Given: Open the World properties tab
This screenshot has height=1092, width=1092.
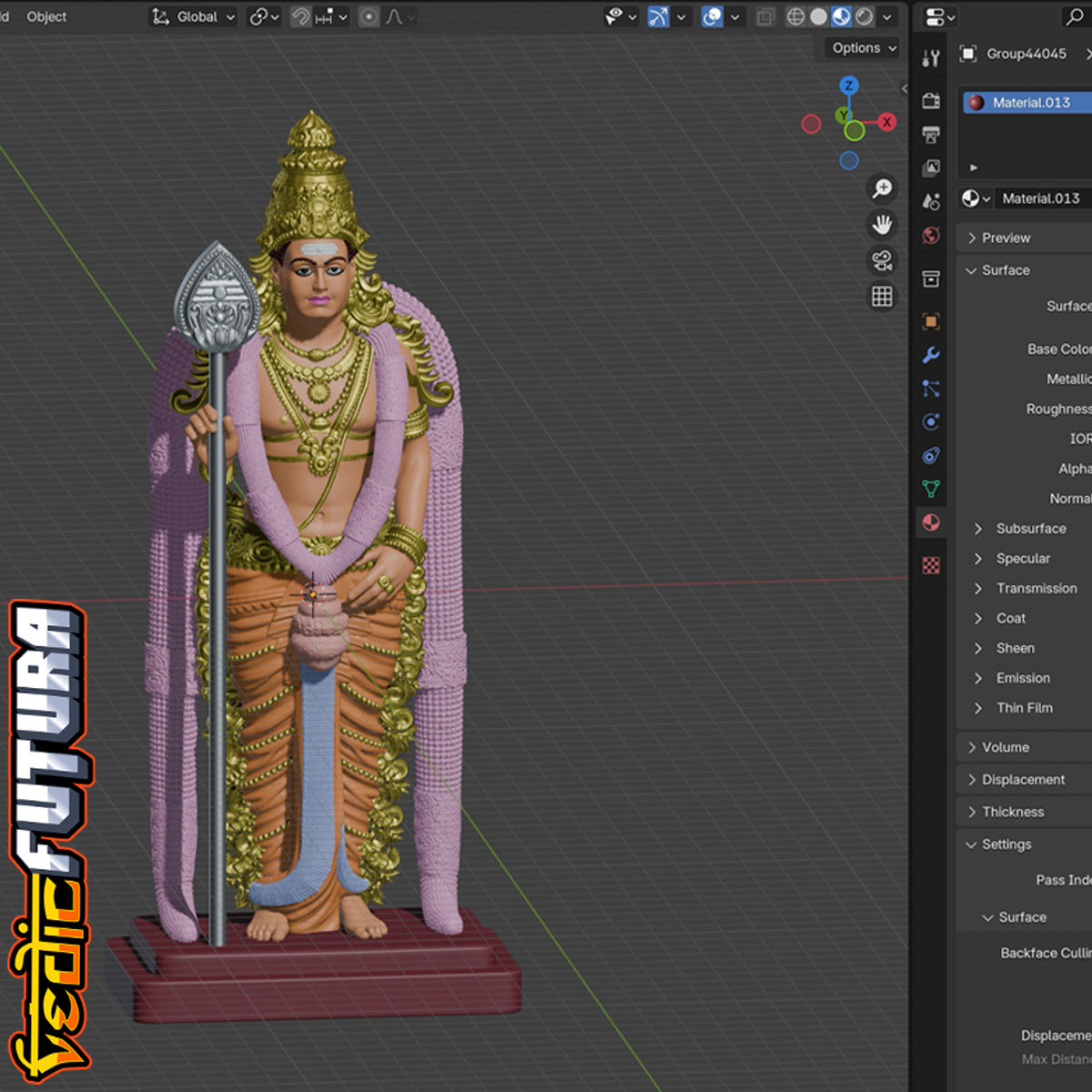Looking at the screenshot, I should coord(930,236).
